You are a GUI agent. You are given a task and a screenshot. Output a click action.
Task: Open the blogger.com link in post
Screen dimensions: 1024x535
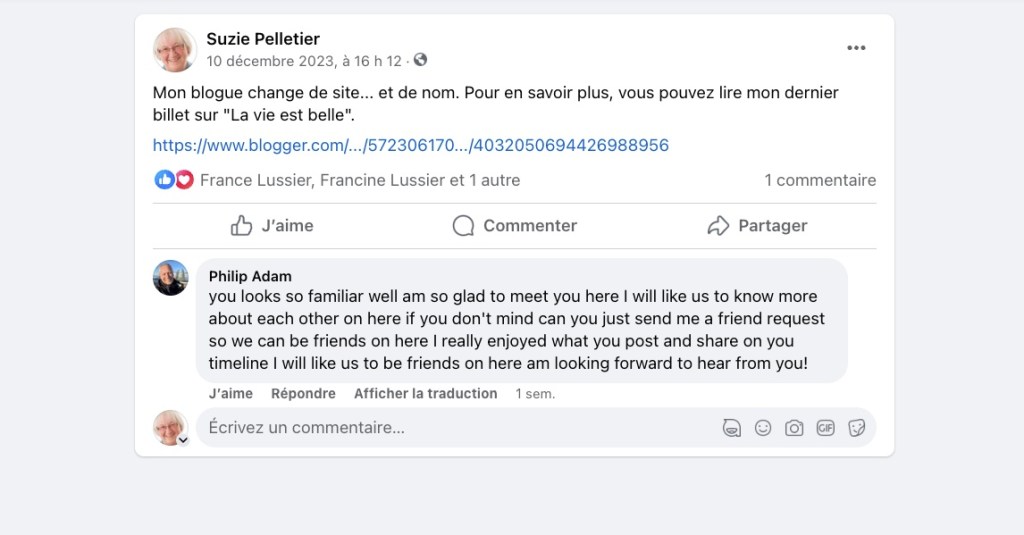click(410, 145)
